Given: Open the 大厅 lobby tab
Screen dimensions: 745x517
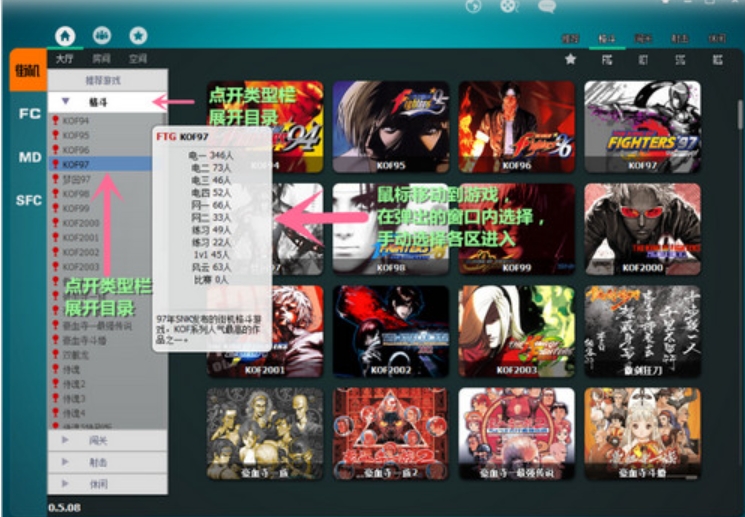Looking at the screenshot, I should click(65, 59).
